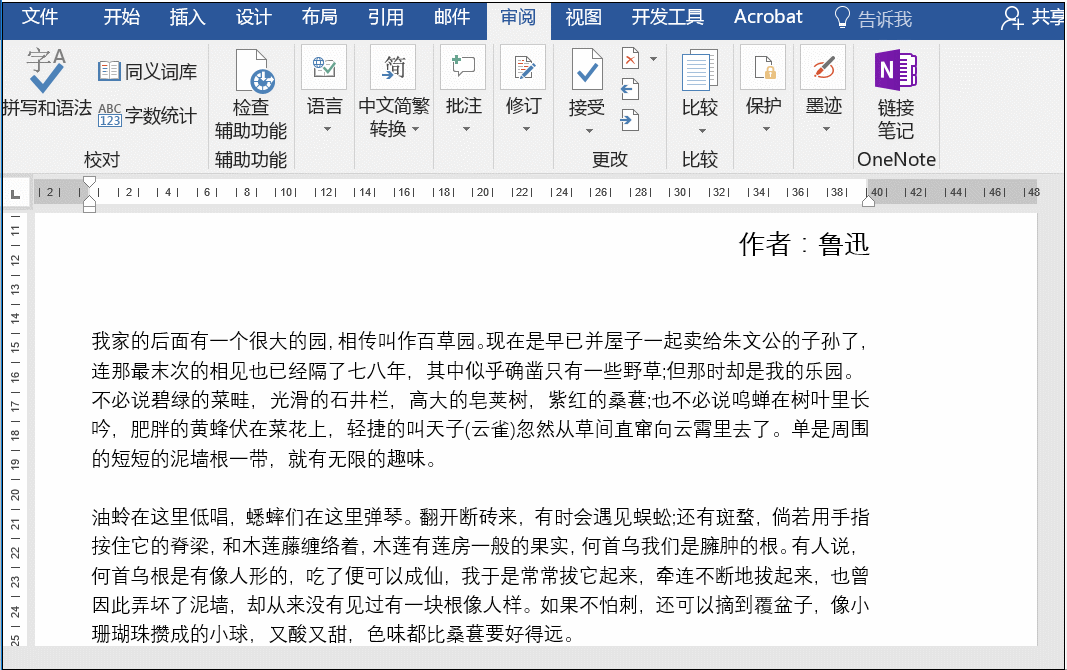
Task: Expand the 保护 dropdown arrow
Action: pyautogui.click(x=766, y=129)
